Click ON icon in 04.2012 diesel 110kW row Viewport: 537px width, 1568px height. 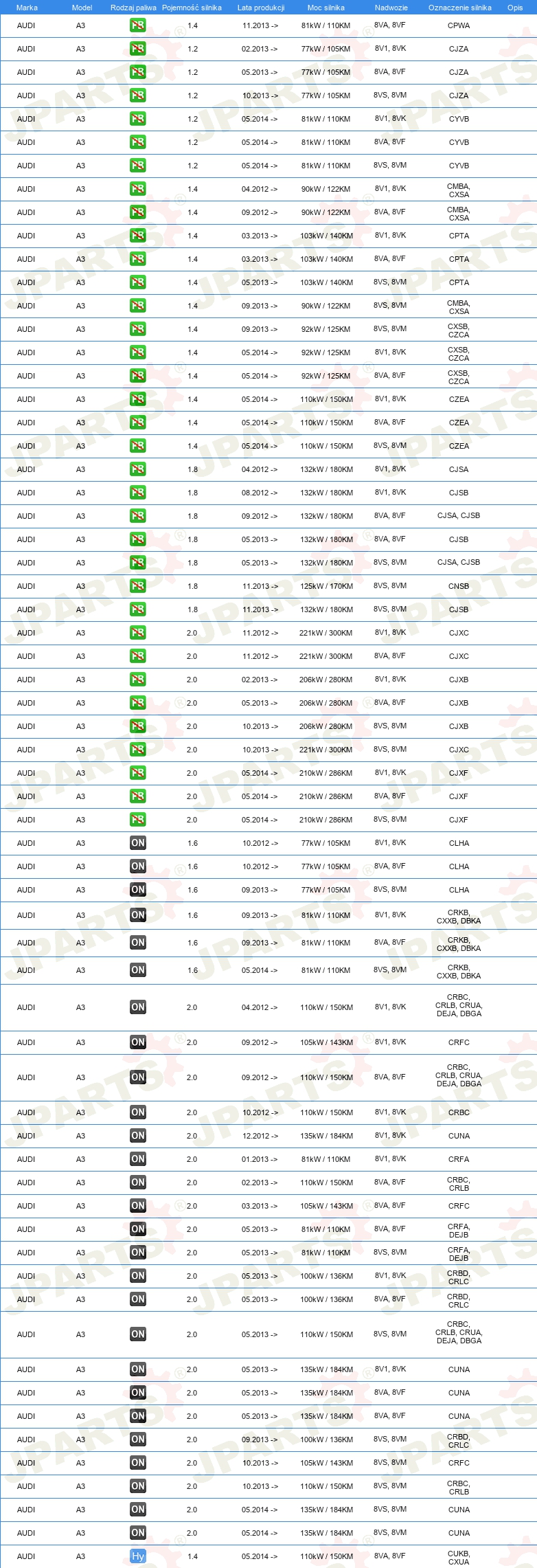[137, 1007]
